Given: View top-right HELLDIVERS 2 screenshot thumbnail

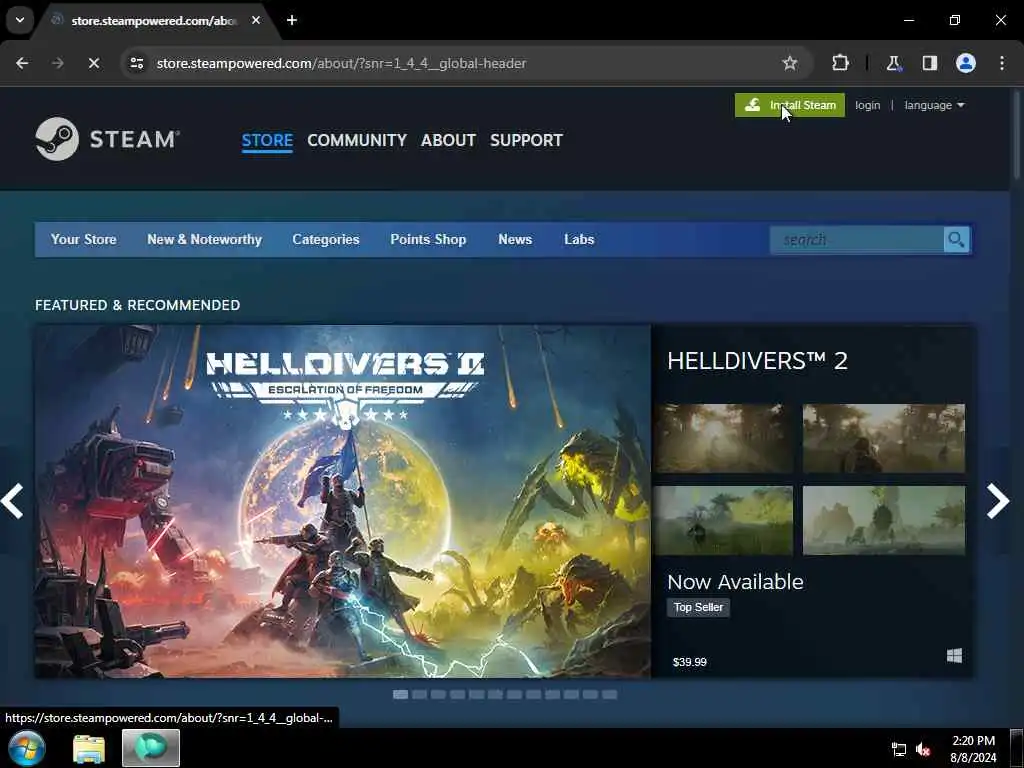Looking at the screenshot, I should click(x=884, y=438).
